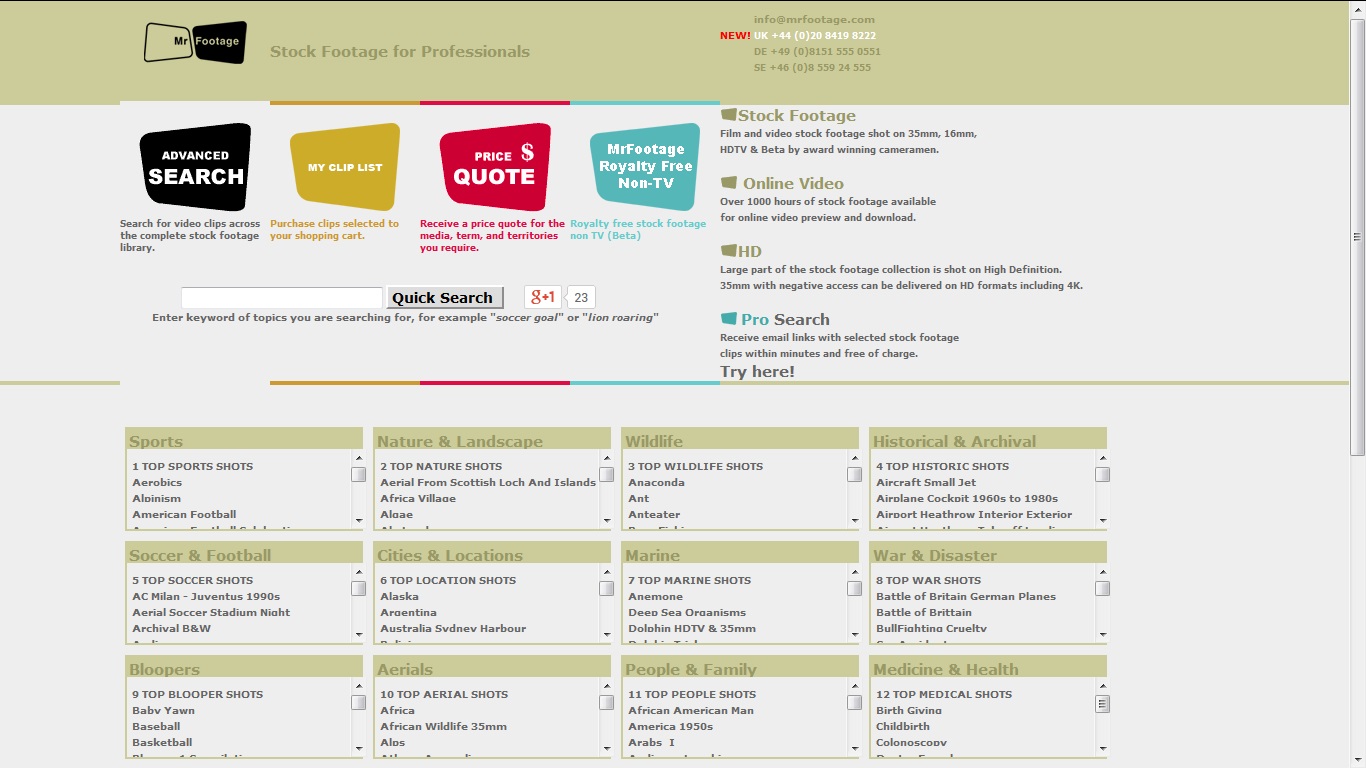The image size is (1366, 768).
Task: Click the Quick Search button
Action: pos(443,297)
